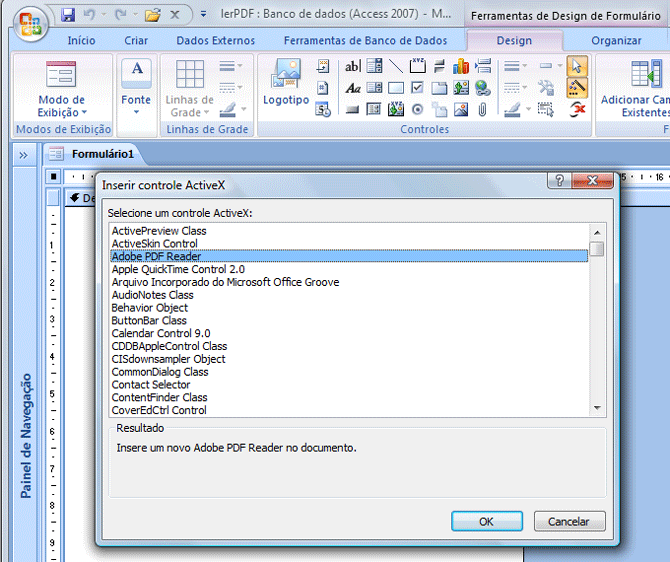Select the Tab Control icon
Screen dimensions: 670x562
(439, 88)
